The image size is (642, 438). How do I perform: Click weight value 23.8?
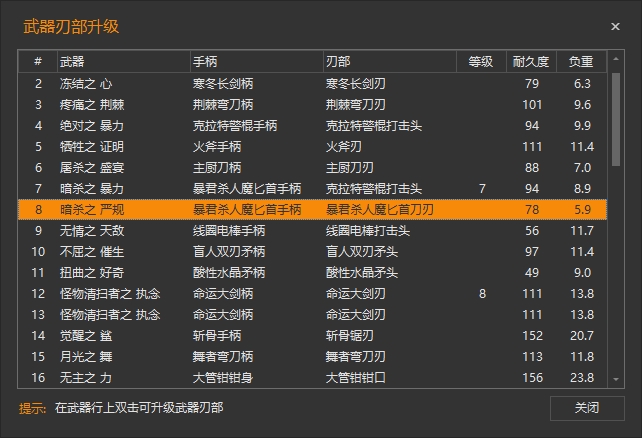[582, 377]
